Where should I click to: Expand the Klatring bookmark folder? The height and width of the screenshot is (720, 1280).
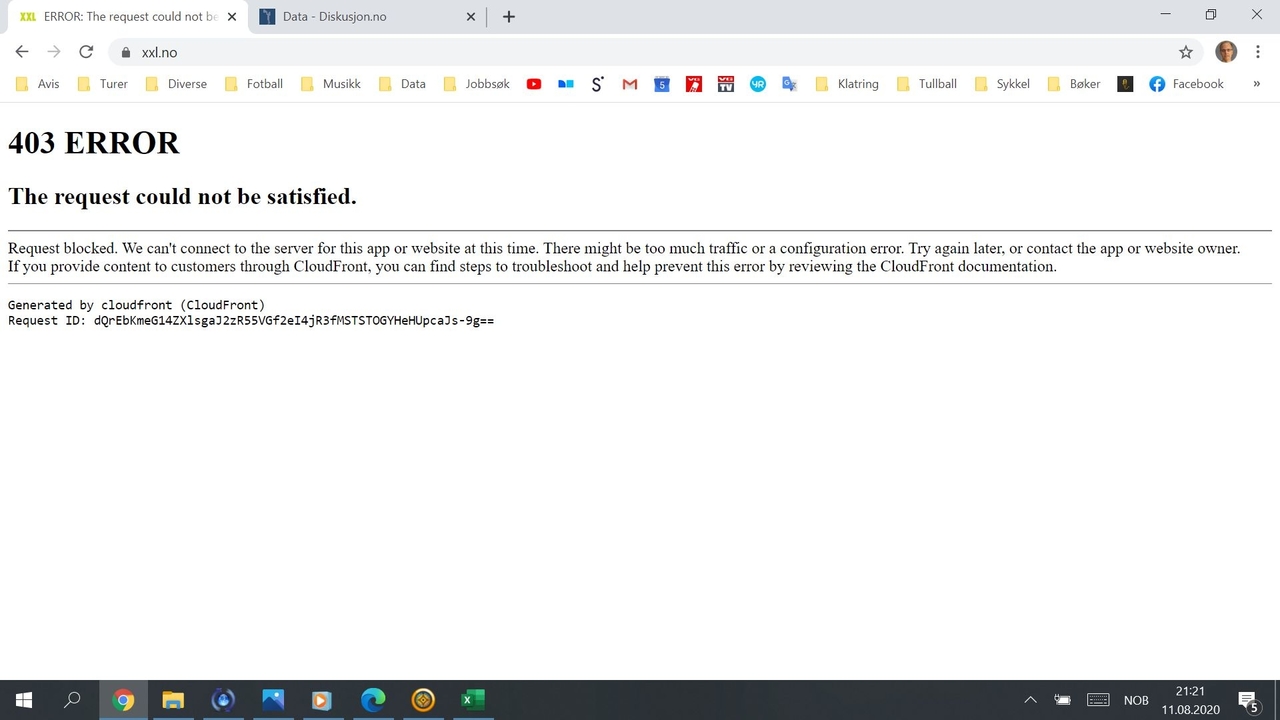pyautogui.click(x=847, y=84)
